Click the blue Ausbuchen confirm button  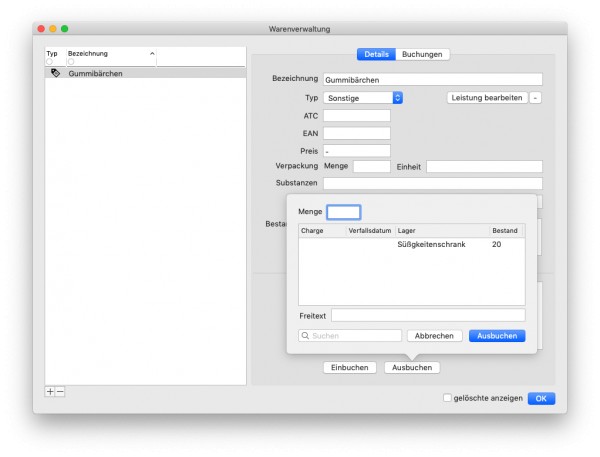497,336
